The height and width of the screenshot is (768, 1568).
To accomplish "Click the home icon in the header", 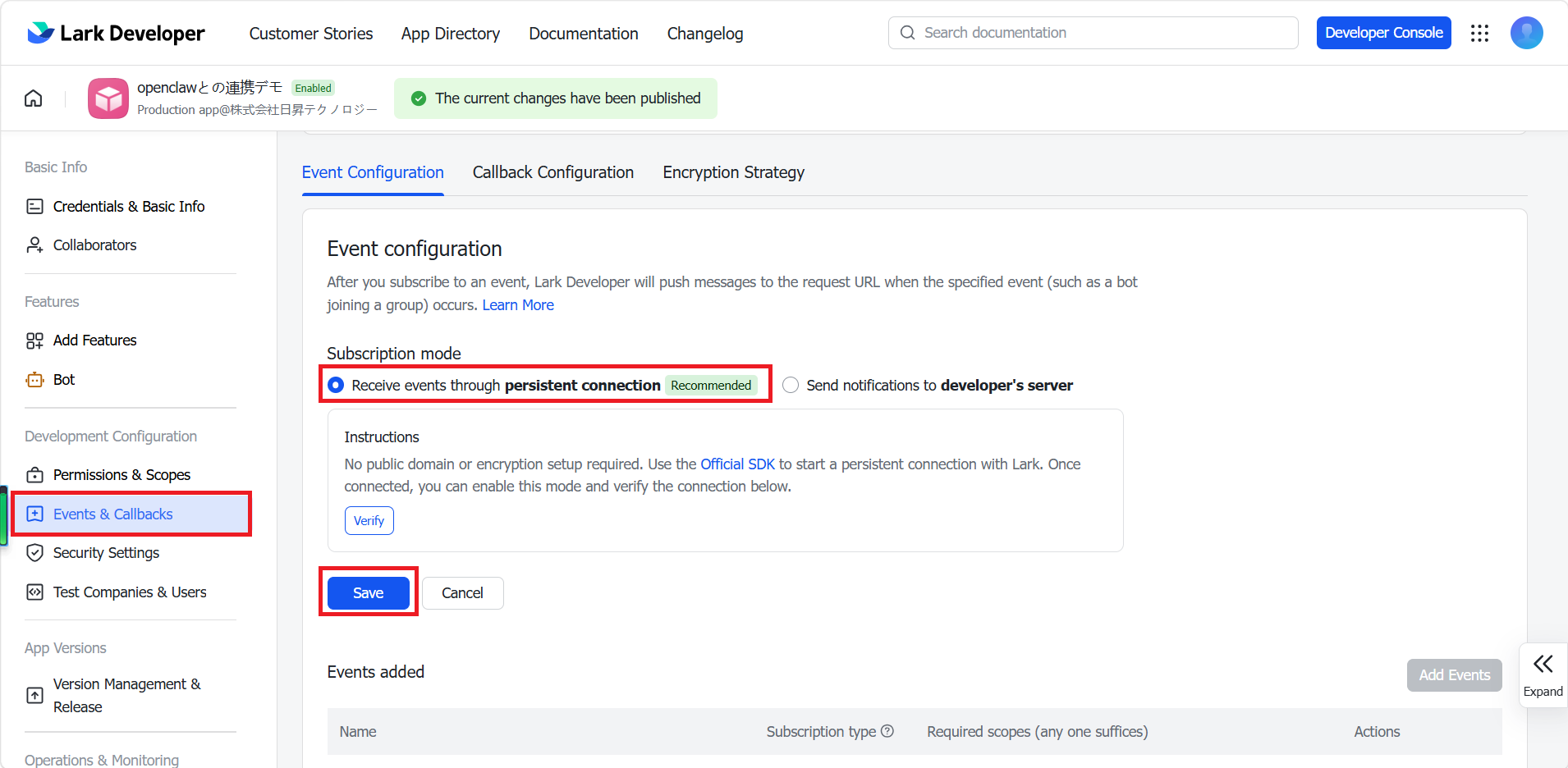I will point(34,98).
